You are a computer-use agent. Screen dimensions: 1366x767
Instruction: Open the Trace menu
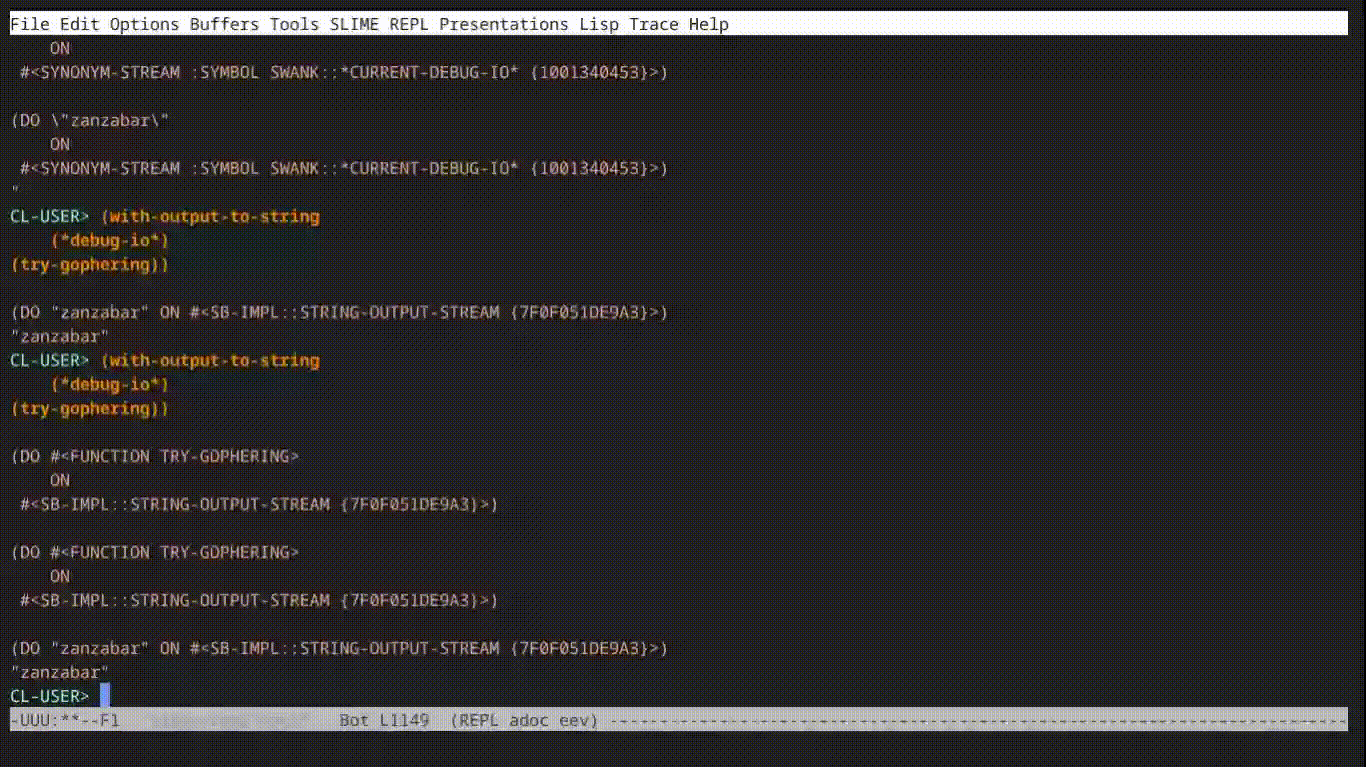(653, 24)
